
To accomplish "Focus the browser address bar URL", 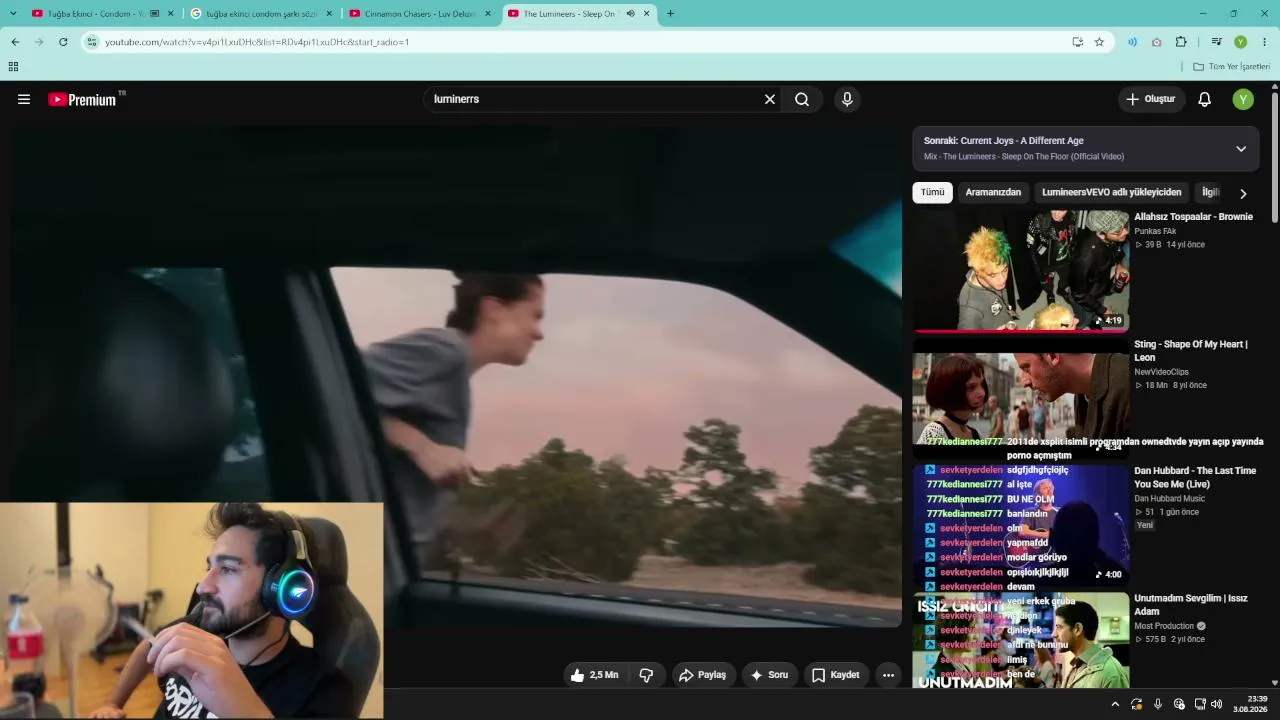I will click(x=257, y=42).
